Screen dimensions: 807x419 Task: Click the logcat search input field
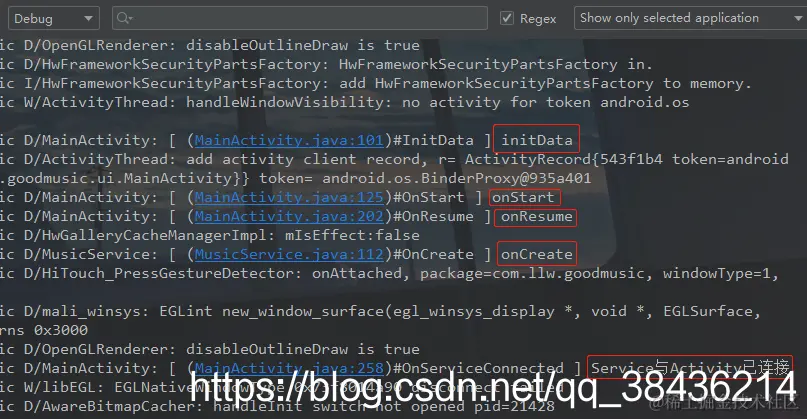point(300,19)
